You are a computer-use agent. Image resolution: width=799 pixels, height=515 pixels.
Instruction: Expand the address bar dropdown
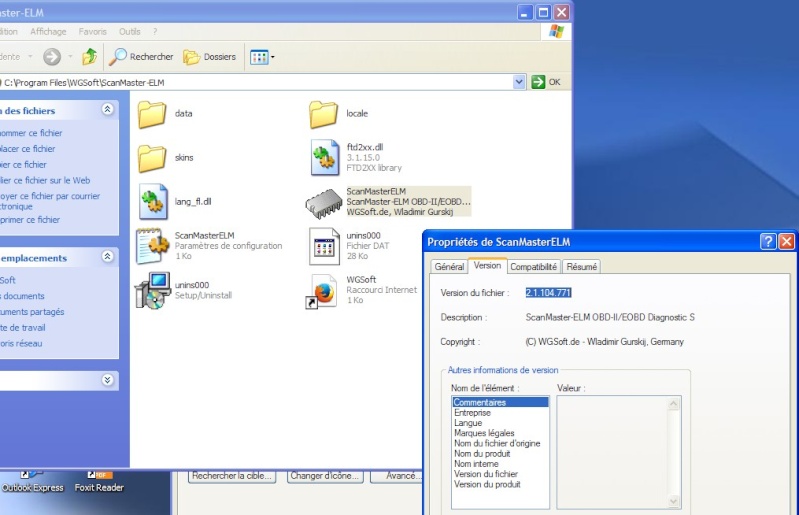pos(519,82)
